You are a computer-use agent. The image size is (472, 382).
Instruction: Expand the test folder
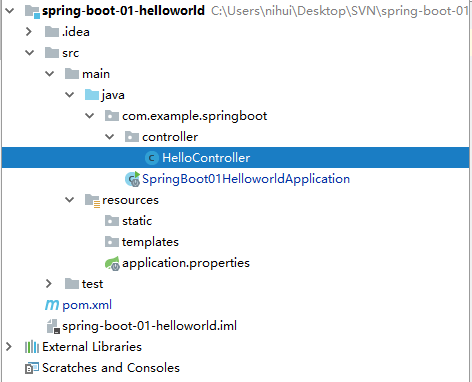tap(49, 284)
